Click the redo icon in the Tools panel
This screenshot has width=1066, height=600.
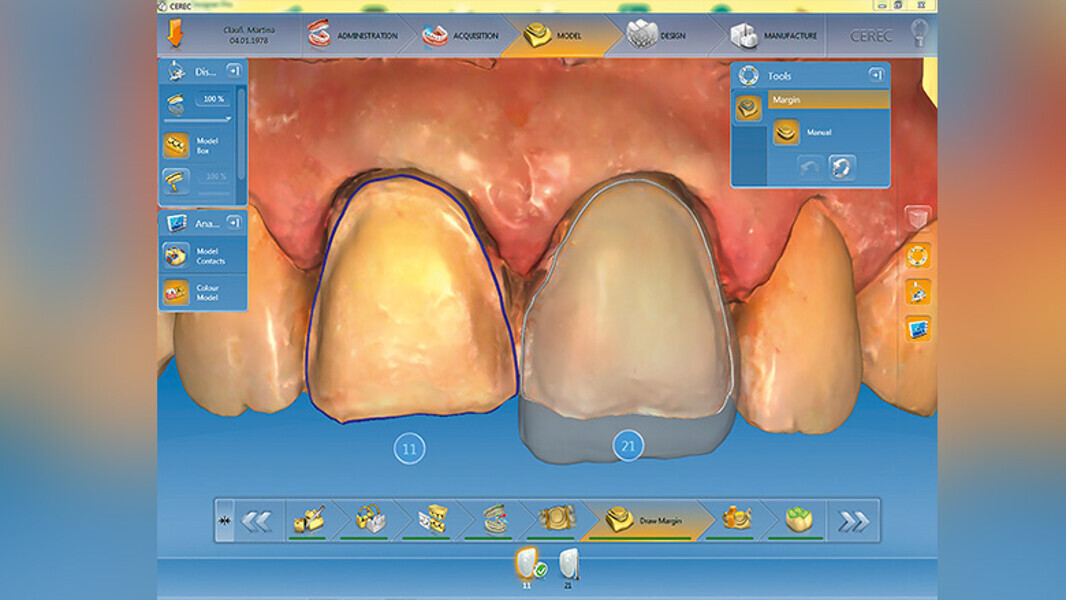coord(840,166)
